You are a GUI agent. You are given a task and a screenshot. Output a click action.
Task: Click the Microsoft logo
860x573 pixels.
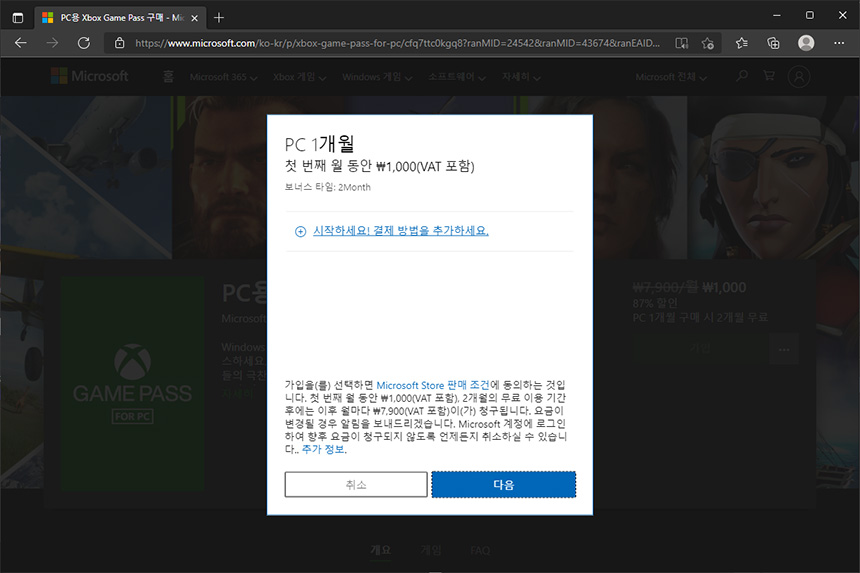[90, 76]
